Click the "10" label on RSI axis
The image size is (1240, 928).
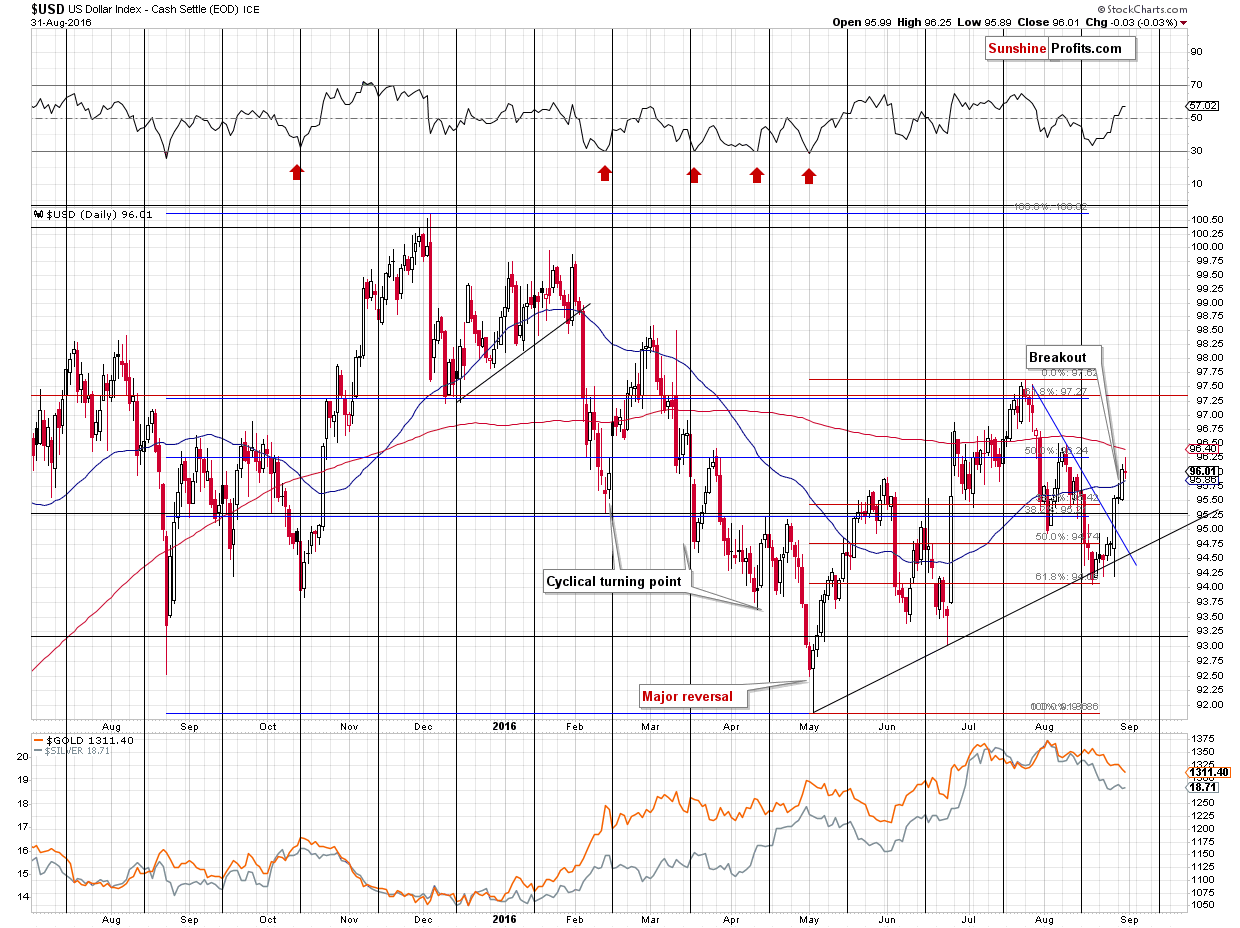[x=1195, y=184]
